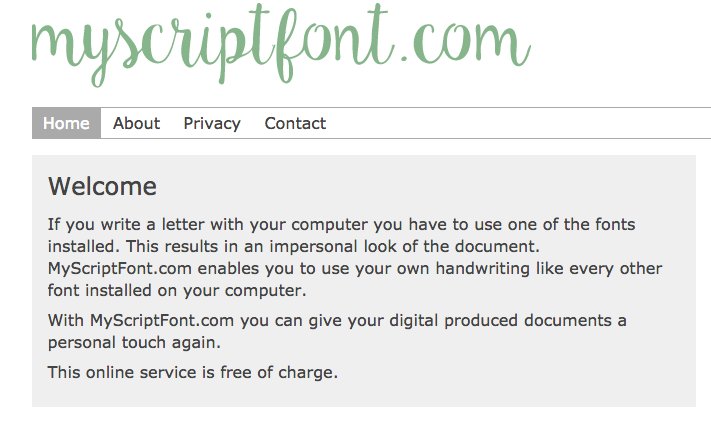Go to the About page

point(136,123)
